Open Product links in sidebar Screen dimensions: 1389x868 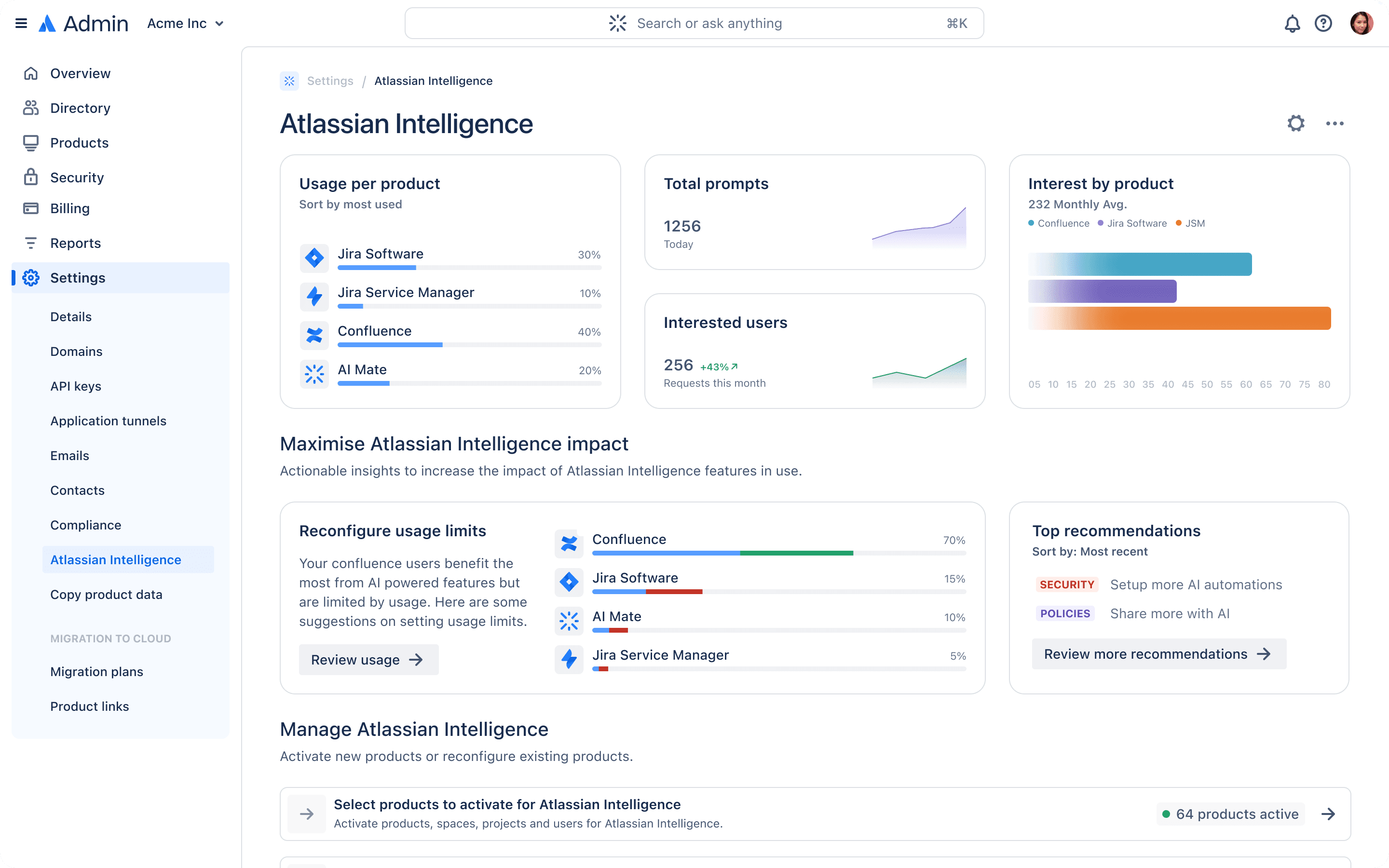click(x=90, y=706)
